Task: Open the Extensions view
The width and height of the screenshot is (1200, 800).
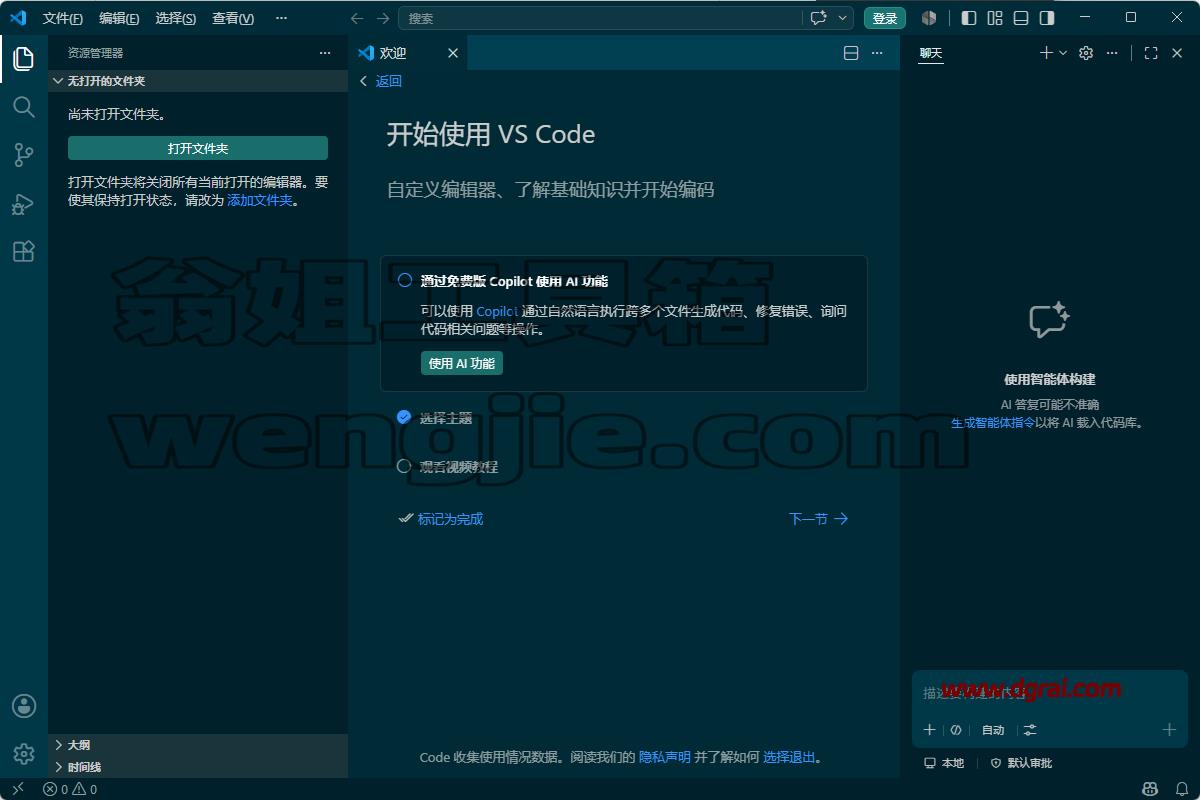Action: pos(24,252)
